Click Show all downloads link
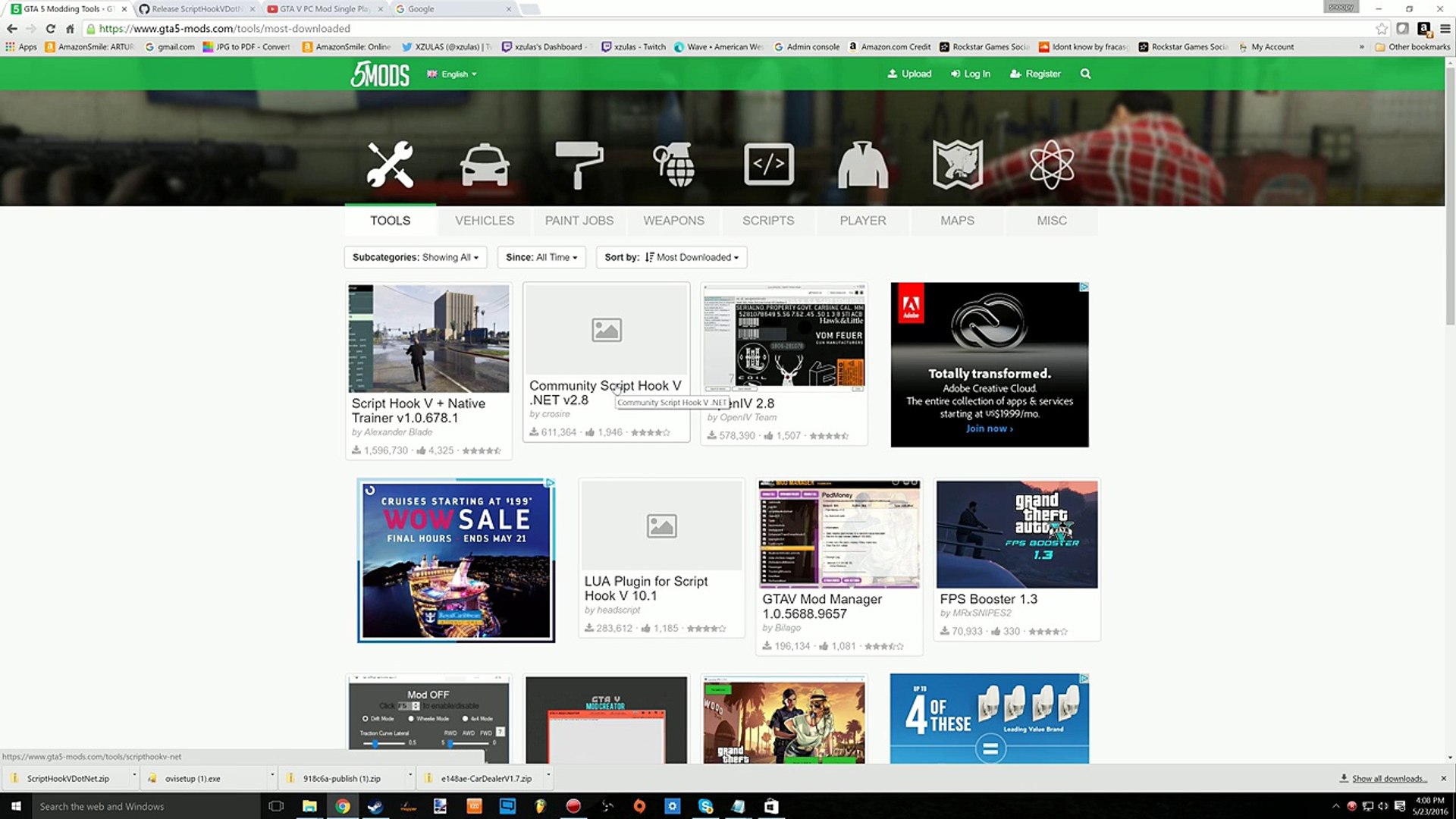This screenshot has width=1456, height=819. point(1389,779)
